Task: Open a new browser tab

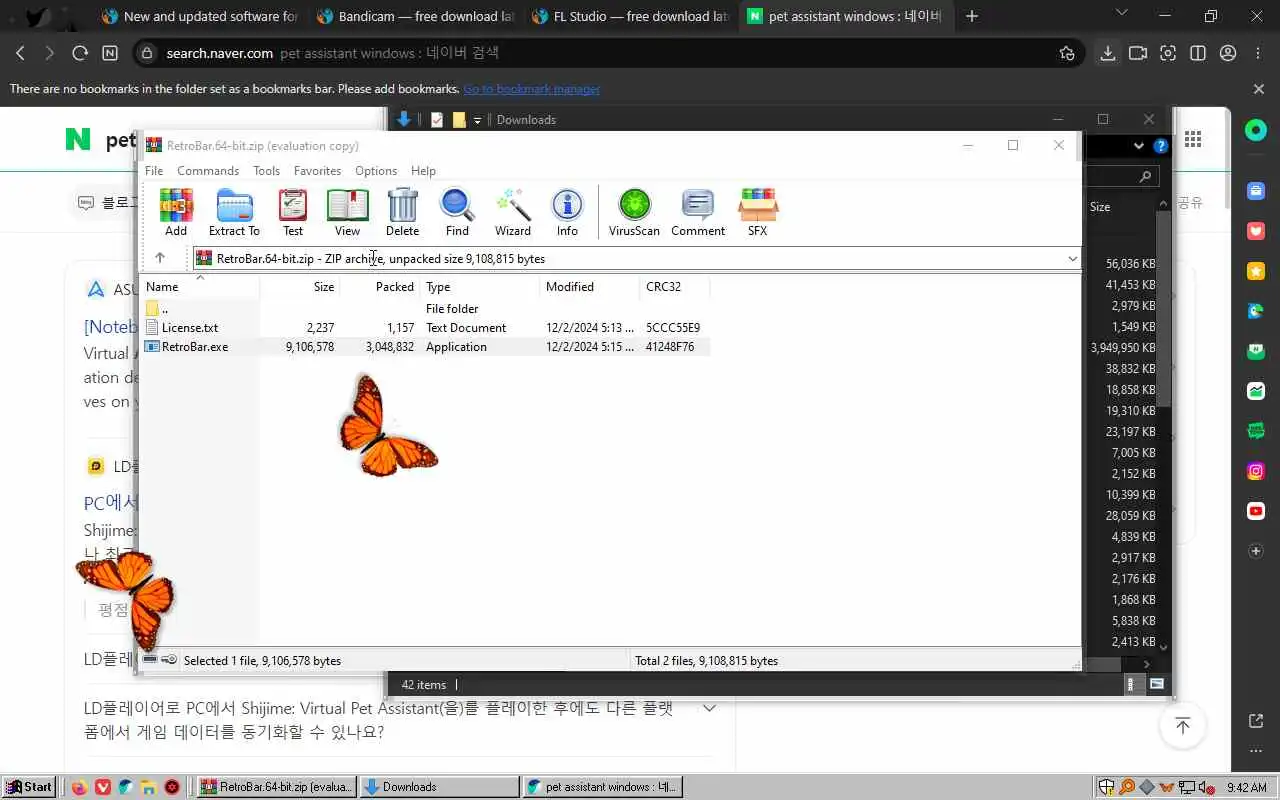Action: pos(971,16)
